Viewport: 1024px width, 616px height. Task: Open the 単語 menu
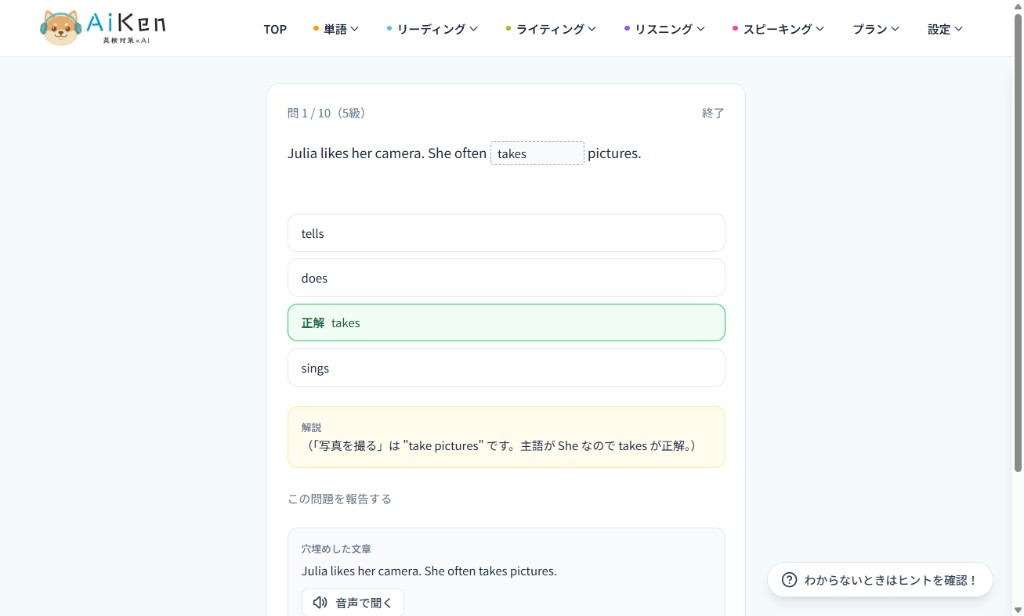(x=336, y=29)
